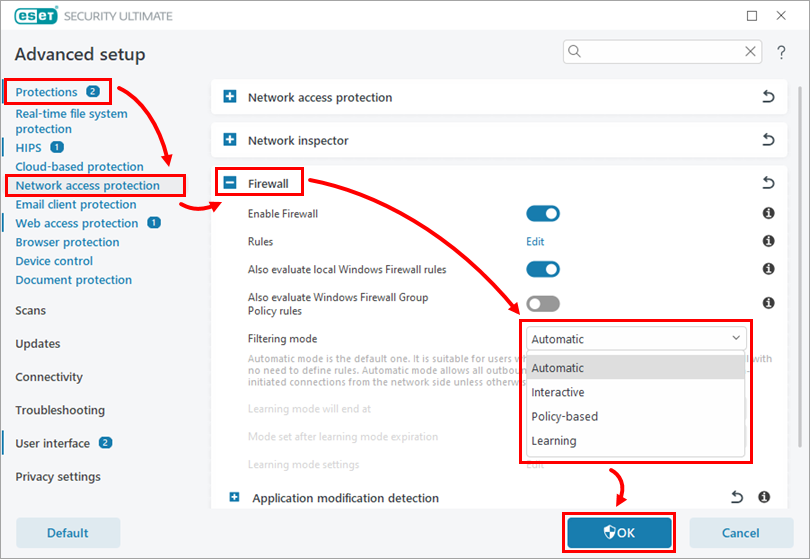Disable the Enable Firewall toggle
Image resolution: width=810 pixels, height=559 pixels.
coord(543,214)
